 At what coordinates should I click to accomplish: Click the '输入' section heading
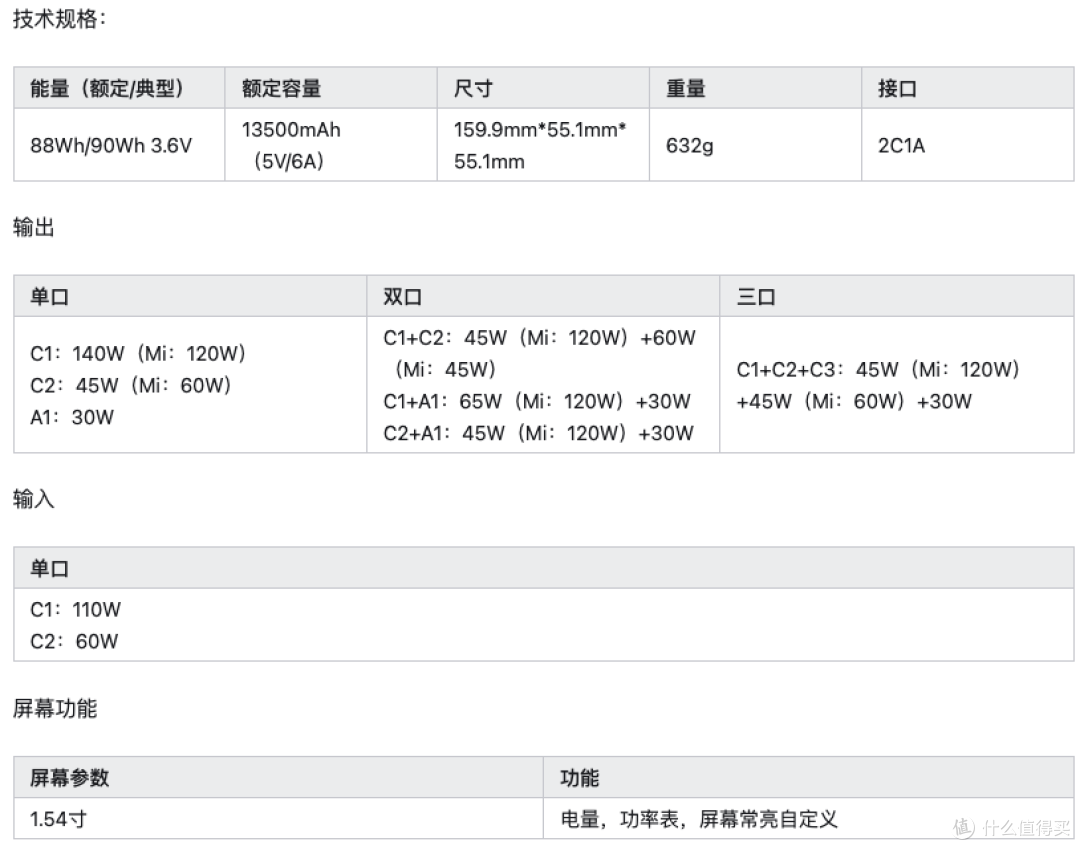pos(33,498)
